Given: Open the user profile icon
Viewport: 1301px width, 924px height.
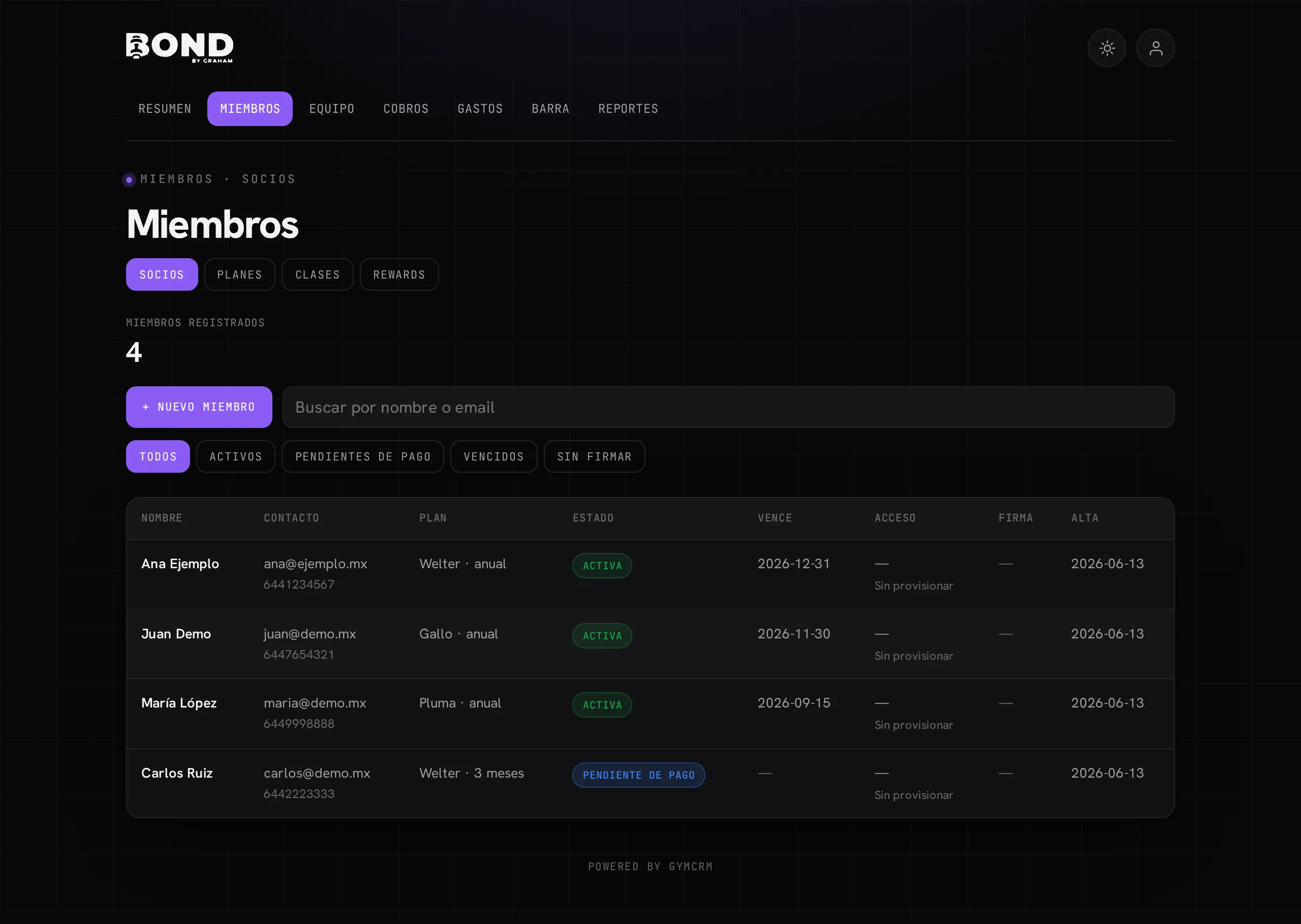Looking at the screenshot, I should point(1155,48).
